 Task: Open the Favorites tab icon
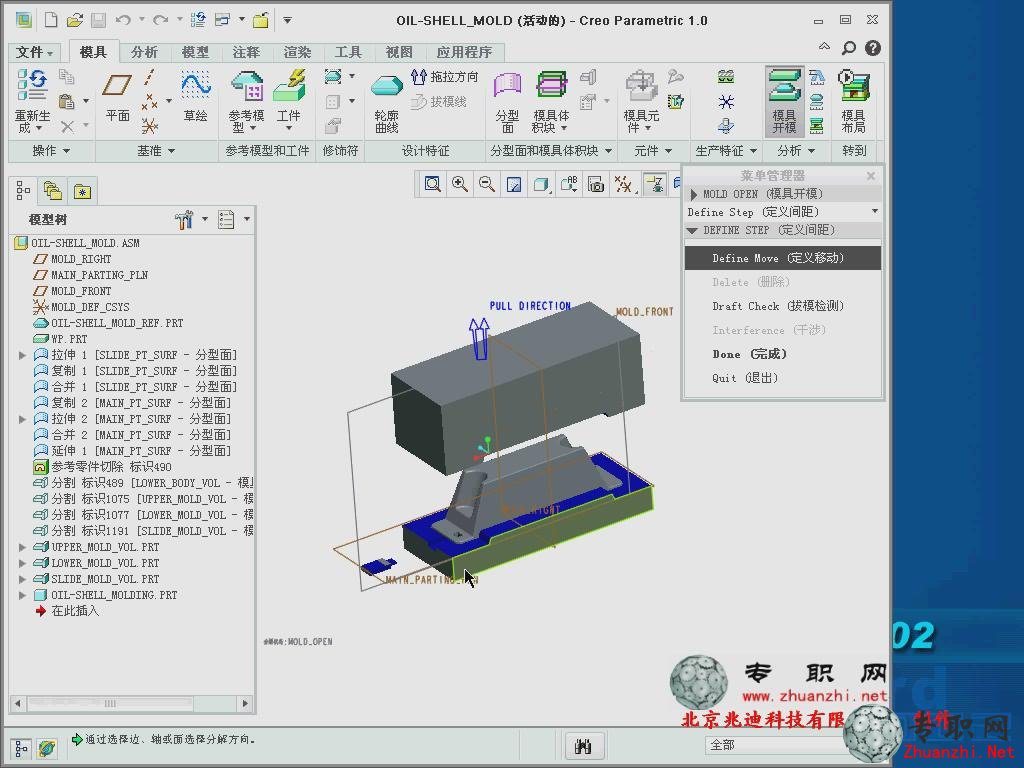82,191
